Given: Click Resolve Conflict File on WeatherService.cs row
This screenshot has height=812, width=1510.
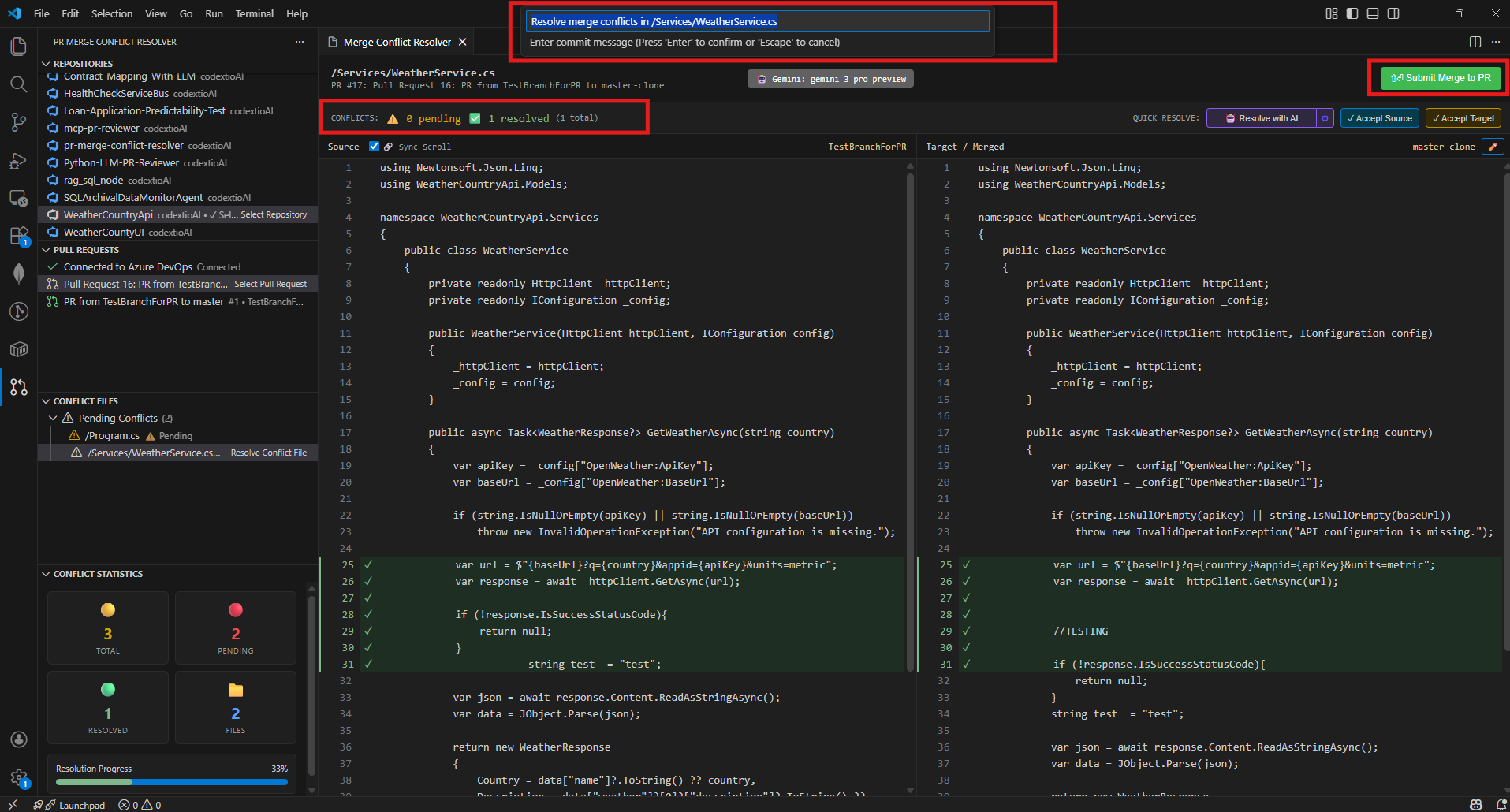Looking at the screenshot, I should pyautogui.click(x=269, y=453).
